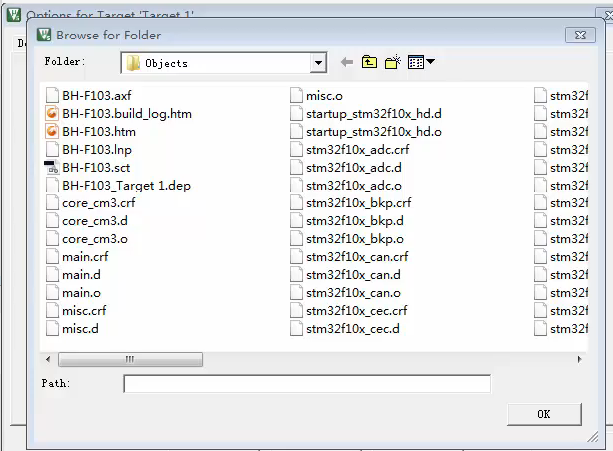Close the Browse for Folder dialog
Screen dimensions: 613x451
[x=581, y=35]
